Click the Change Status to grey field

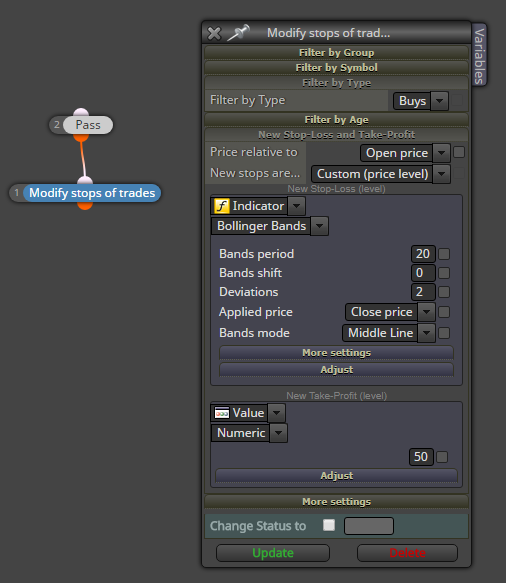point(369,526)
